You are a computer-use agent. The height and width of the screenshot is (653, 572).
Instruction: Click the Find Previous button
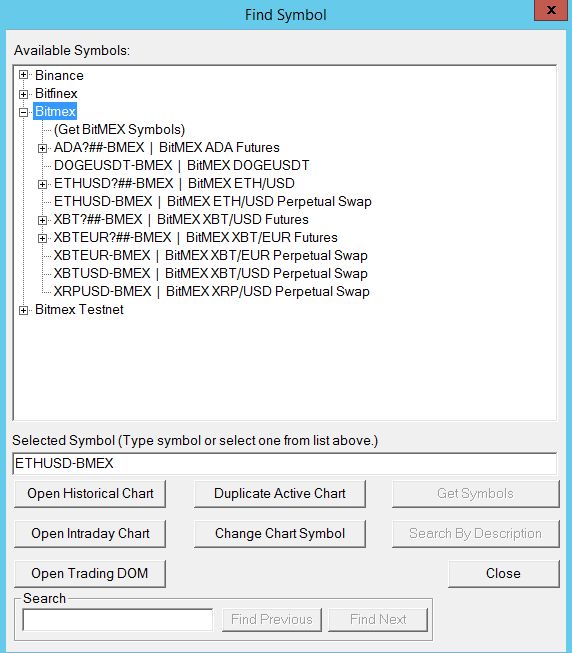tap(272, 620)
